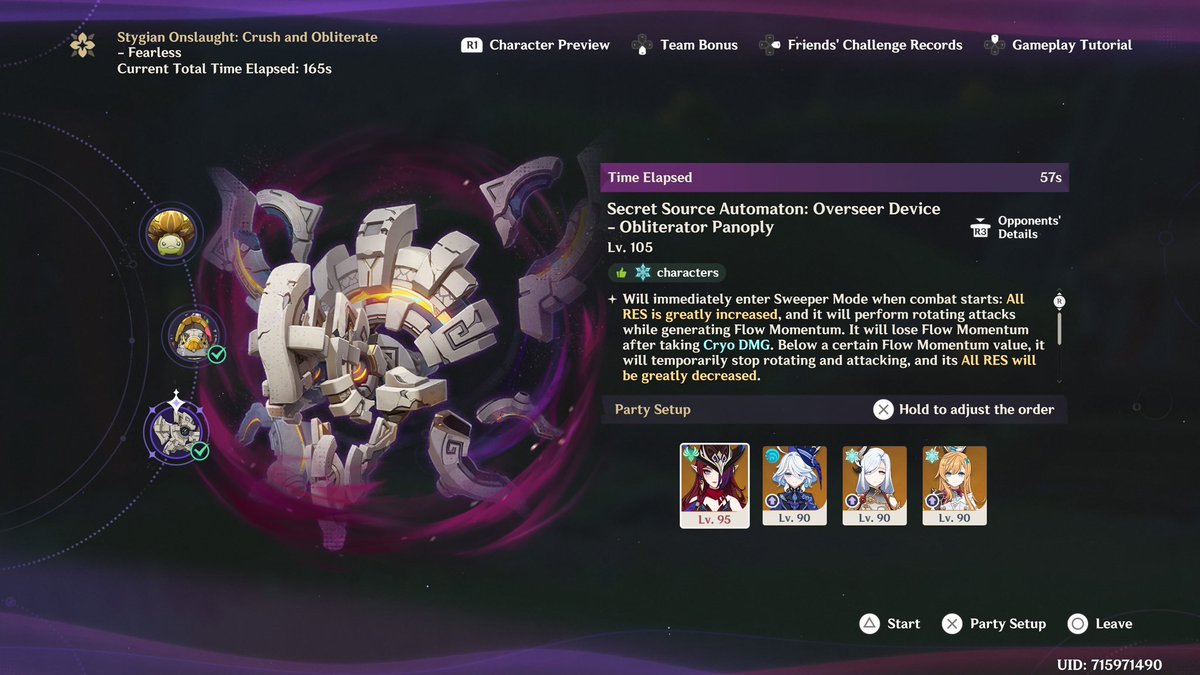Click the icon beside Gameplay Tutorial
Image resolution: width=1200 pixels, height=675 pixels.
tap(994, 45)
